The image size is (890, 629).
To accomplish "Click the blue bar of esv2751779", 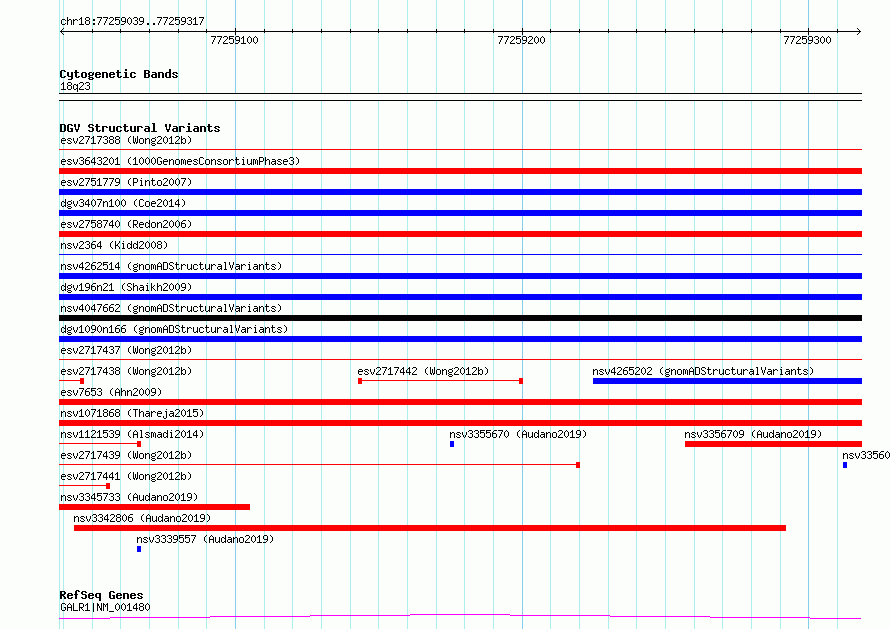I will pos(460,192).
